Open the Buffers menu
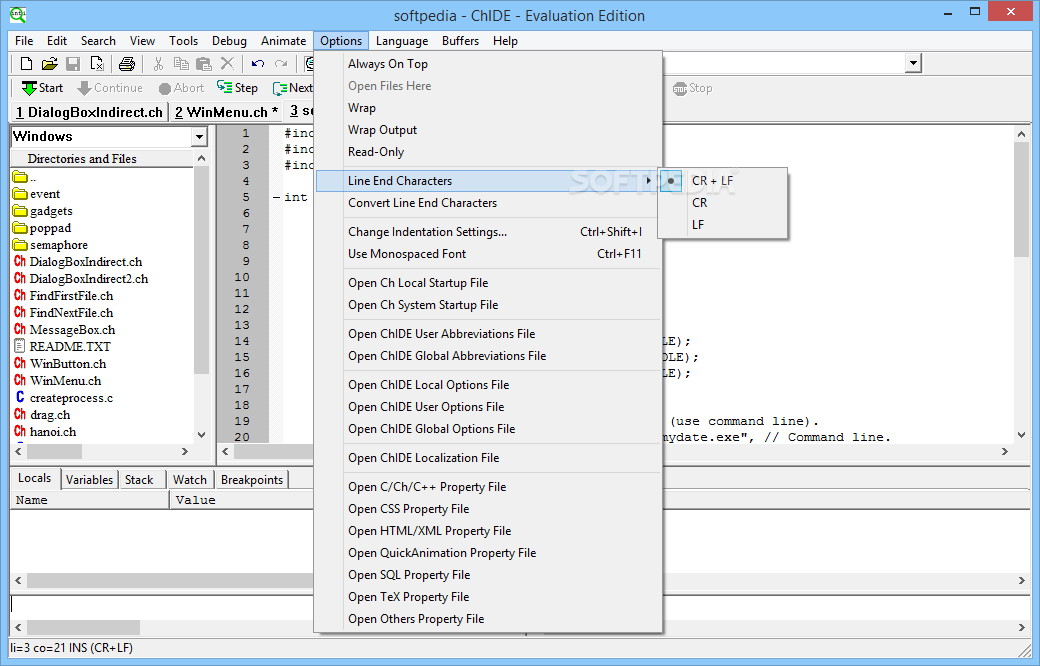The image size is (1040, 666). tap(460, 40)
